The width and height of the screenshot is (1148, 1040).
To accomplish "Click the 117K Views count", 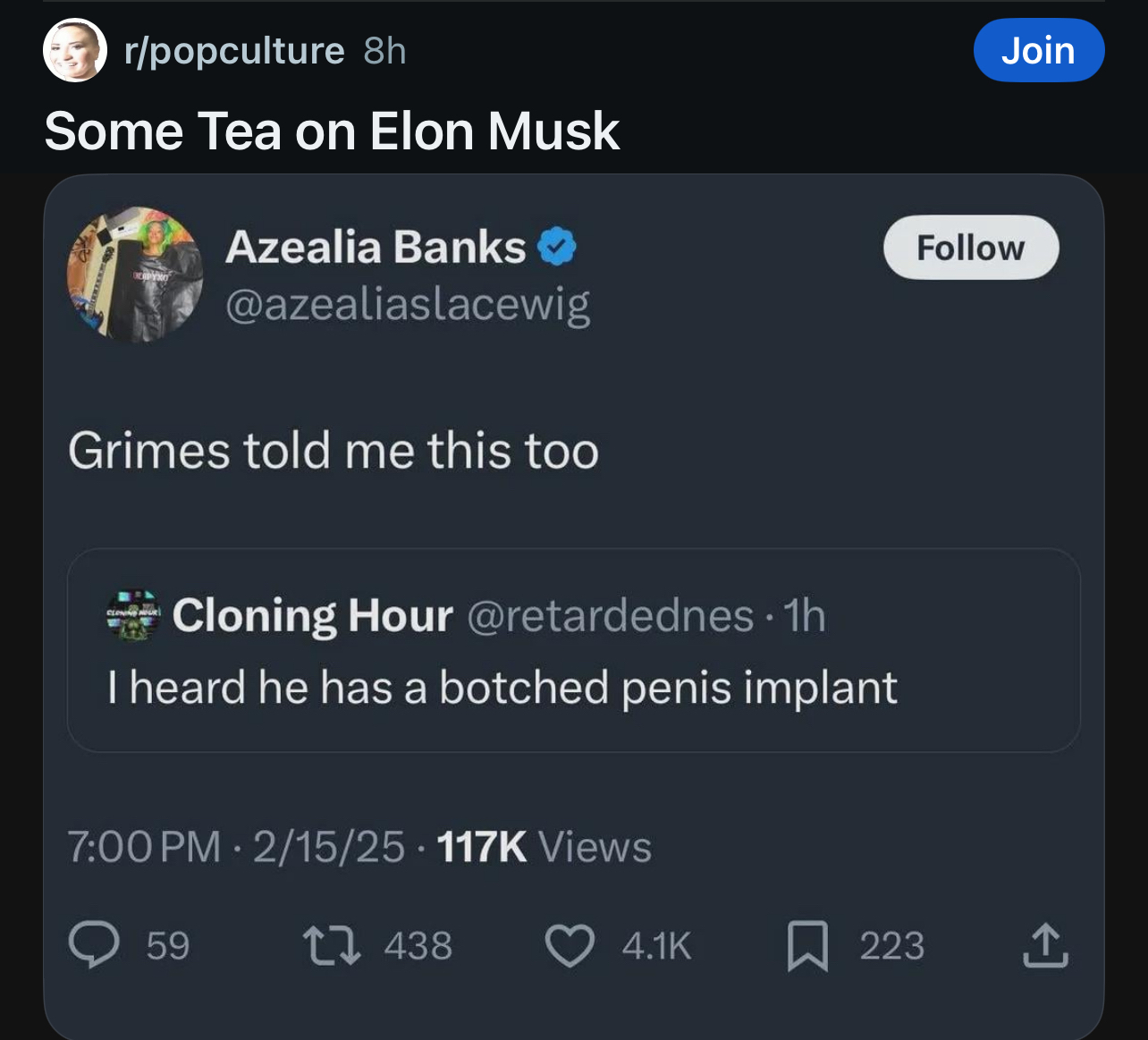I will click(x=544, y=847).
